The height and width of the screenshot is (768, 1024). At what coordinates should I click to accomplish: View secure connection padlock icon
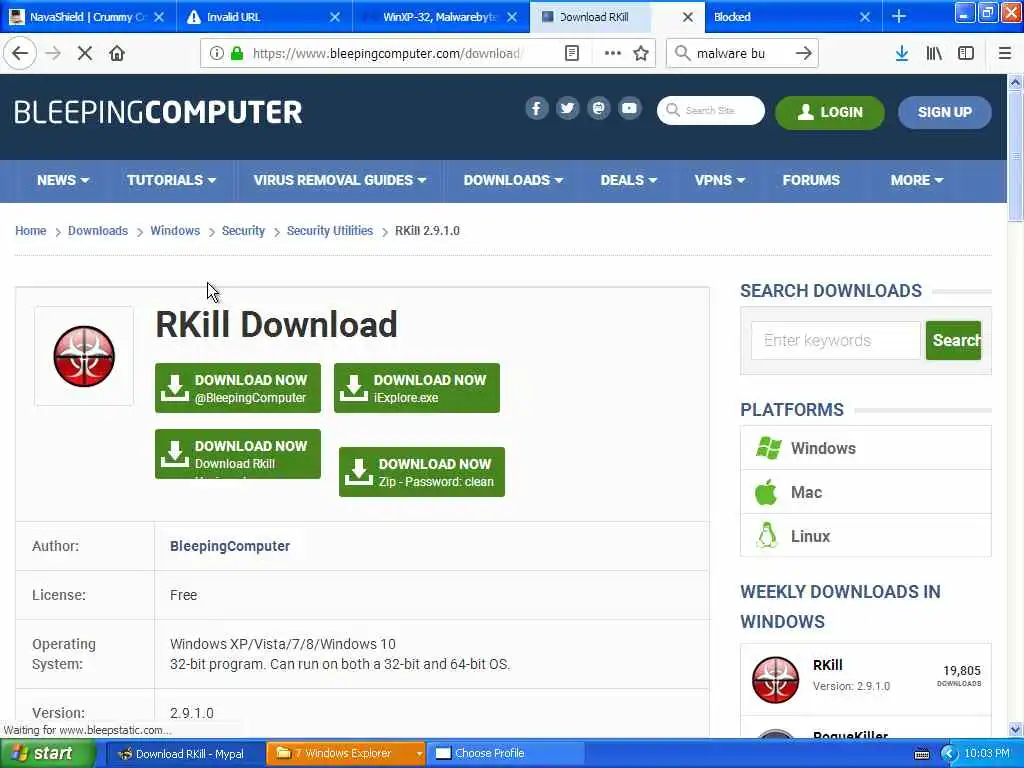coord(237,54)
